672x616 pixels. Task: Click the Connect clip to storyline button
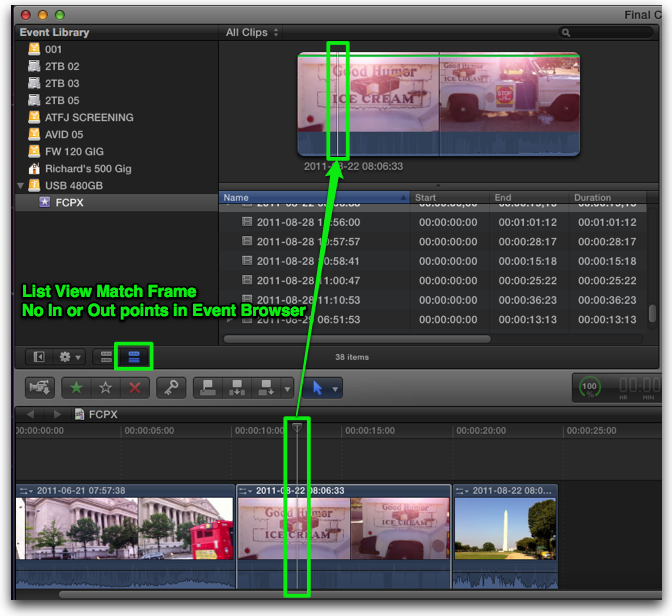[x=208, y=388]
